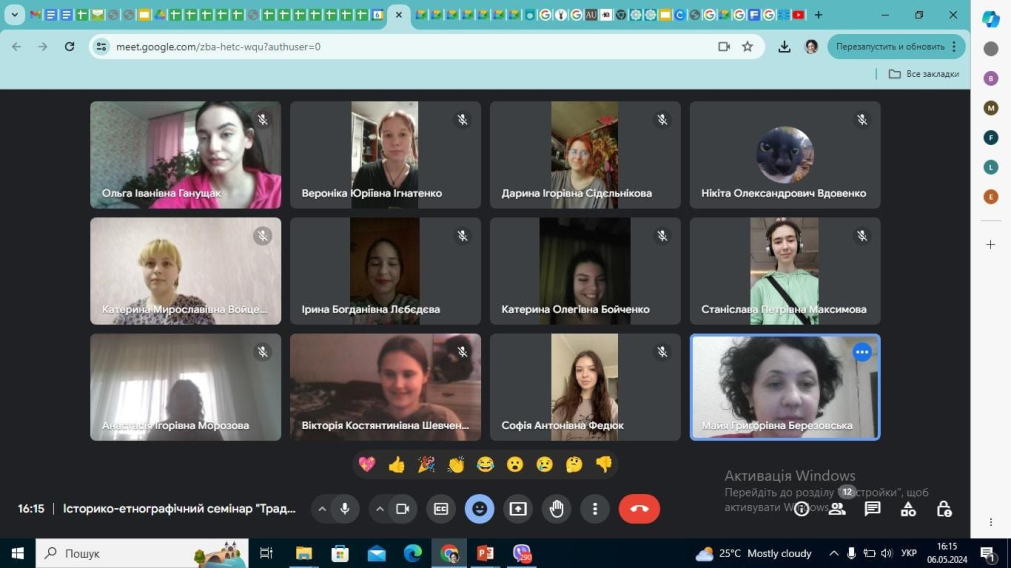The image size is (1011, 568).
Task: Send the heart emoji reaction
Action: point(367,464)
